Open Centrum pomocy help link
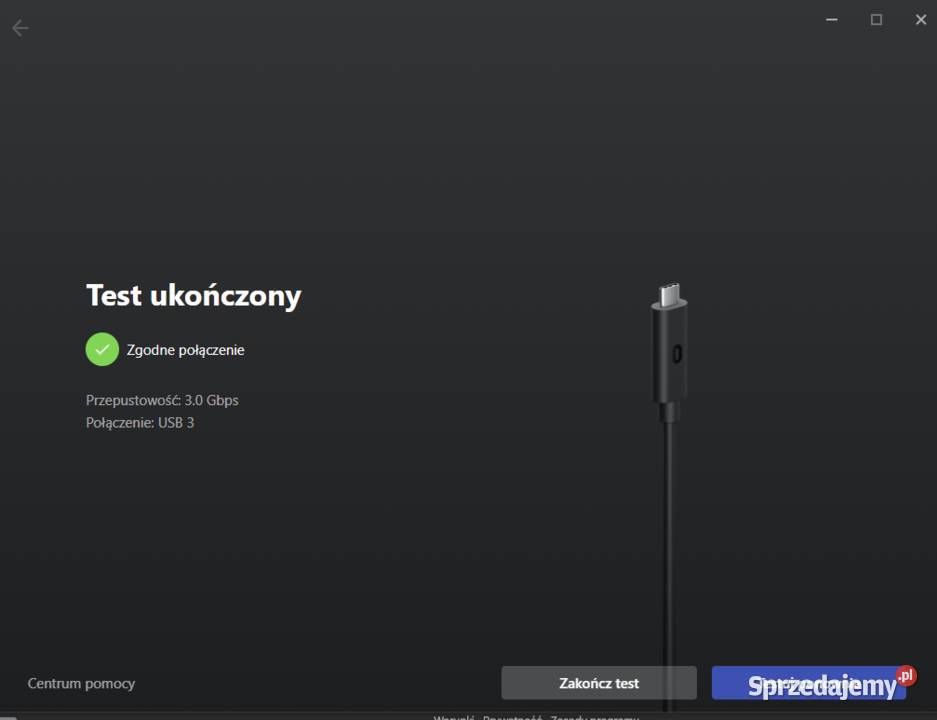This screenshot has height=720, width=937. pos(81,684)
